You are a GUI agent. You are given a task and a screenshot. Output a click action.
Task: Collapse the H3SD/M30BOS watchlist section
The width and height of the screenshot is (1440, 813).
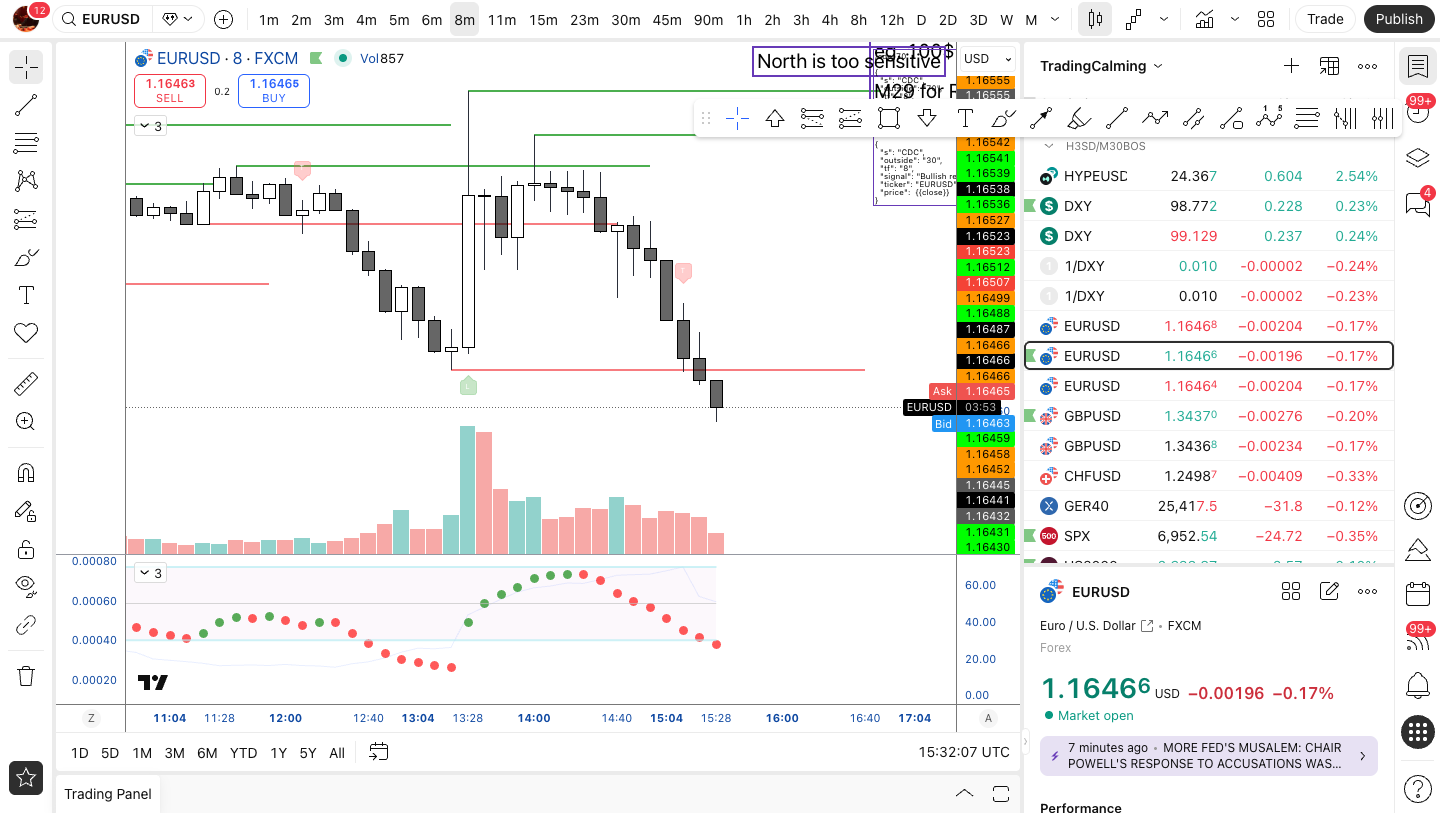1049,146
